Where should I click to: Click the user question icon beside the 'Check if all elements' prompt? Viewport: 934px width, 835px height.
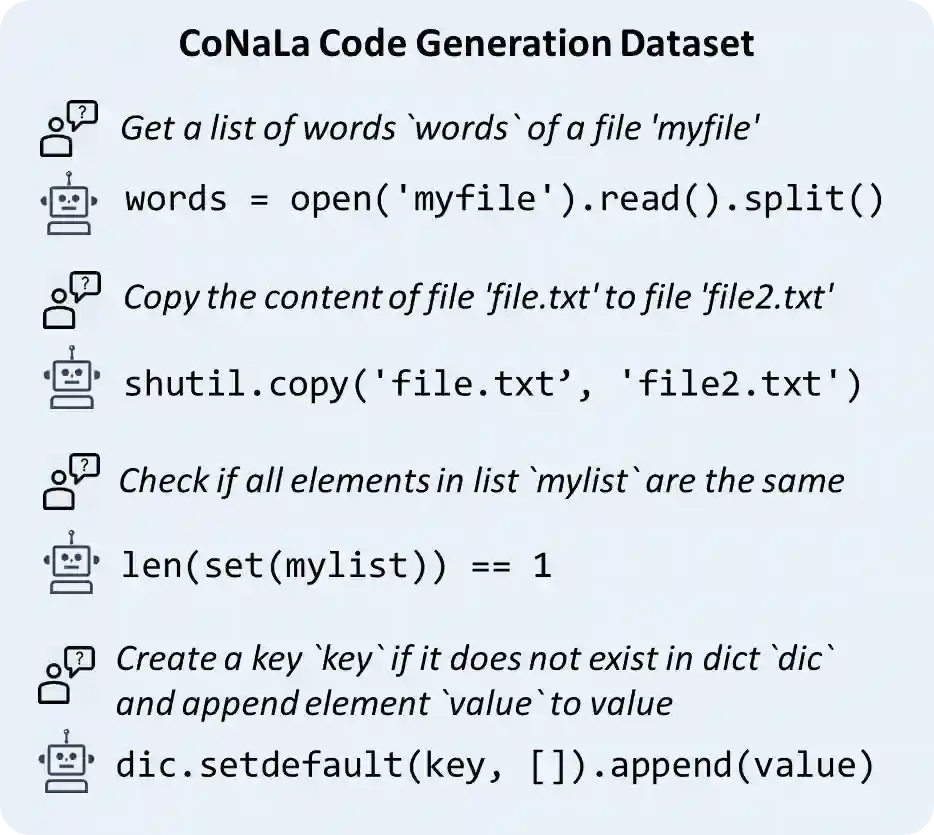pyautogui.click(x=72, y=481)
